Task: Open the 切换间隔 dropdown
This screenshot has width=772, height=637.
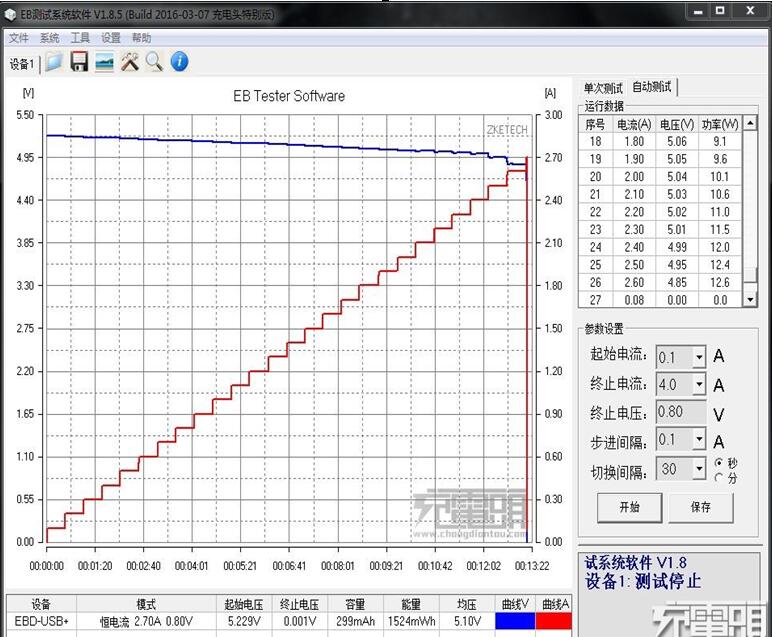Action: pos(698,471)
